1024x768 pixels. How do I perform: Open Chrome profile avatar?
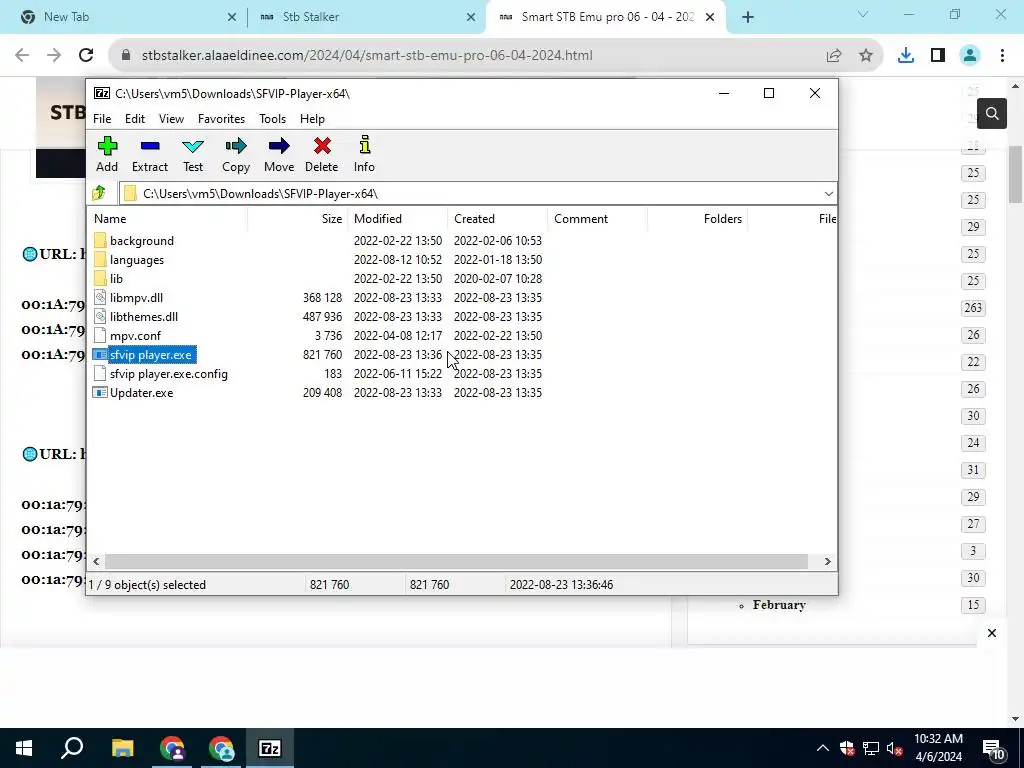tap(970, 56)
